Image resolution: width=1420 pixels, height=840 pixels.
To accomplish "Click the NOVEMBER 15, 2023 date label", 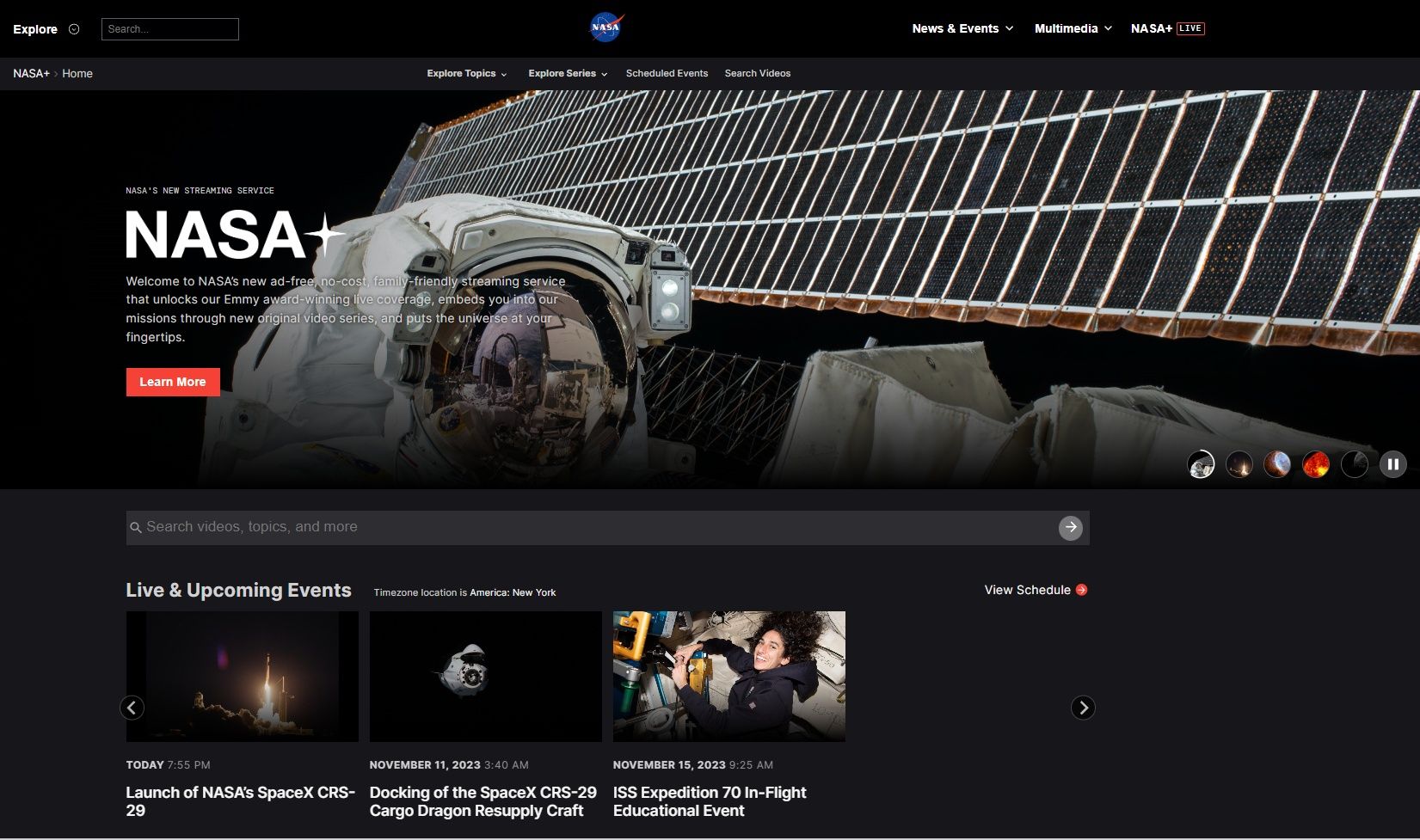I will [x=693, y=764].
